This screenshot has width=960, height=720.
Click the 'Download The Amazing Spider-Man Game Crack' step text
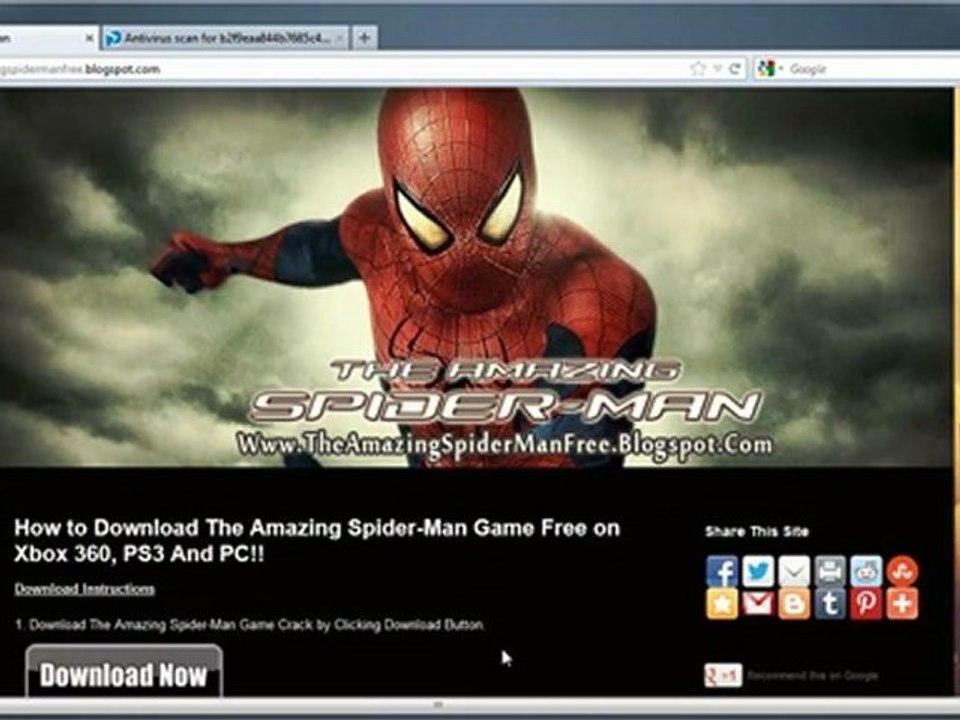click(250, 625)
